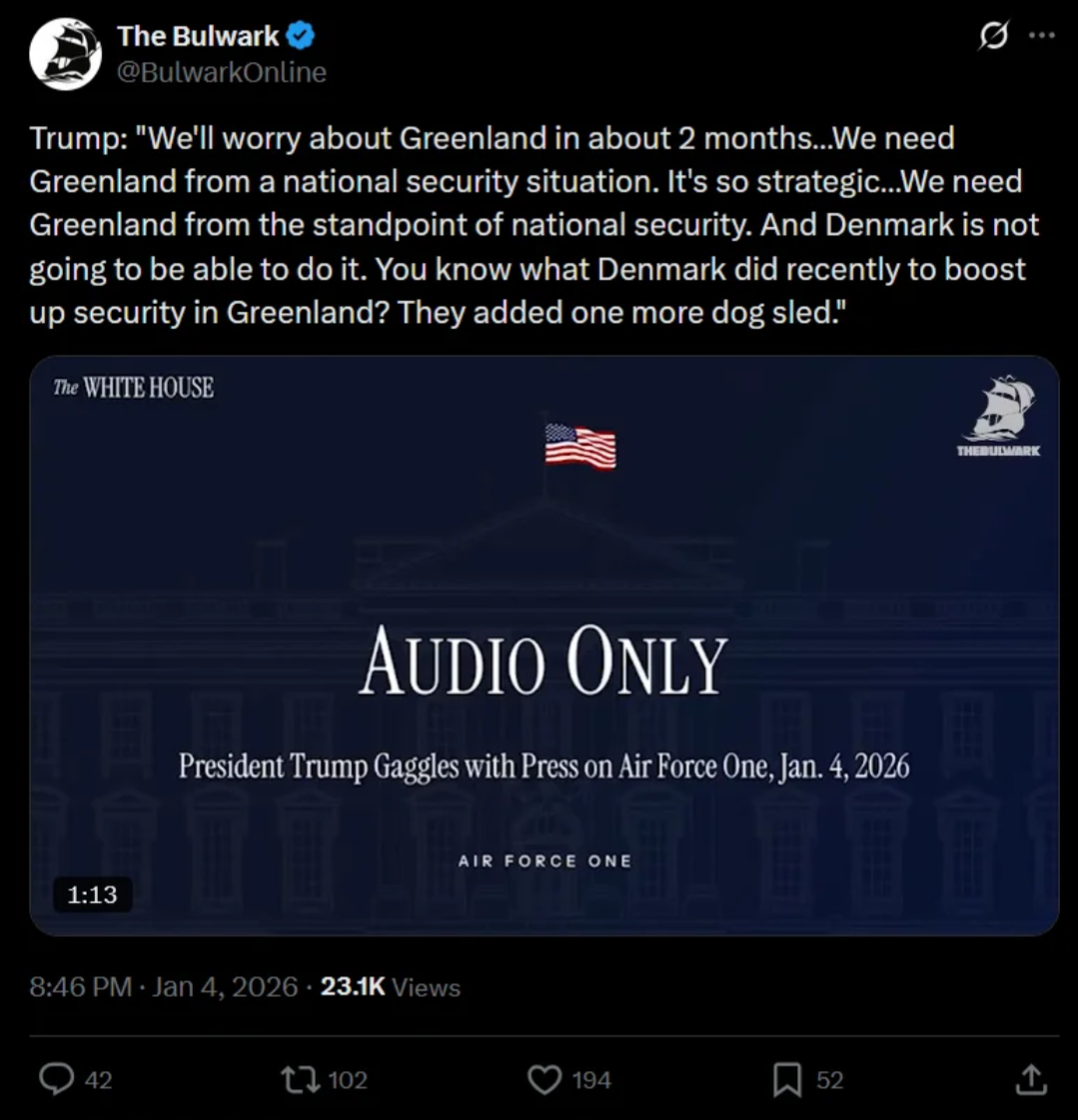Click the Grok slash-circle icon
The height and width of the screenshot is (1120, 1078).
coord(993,37)
